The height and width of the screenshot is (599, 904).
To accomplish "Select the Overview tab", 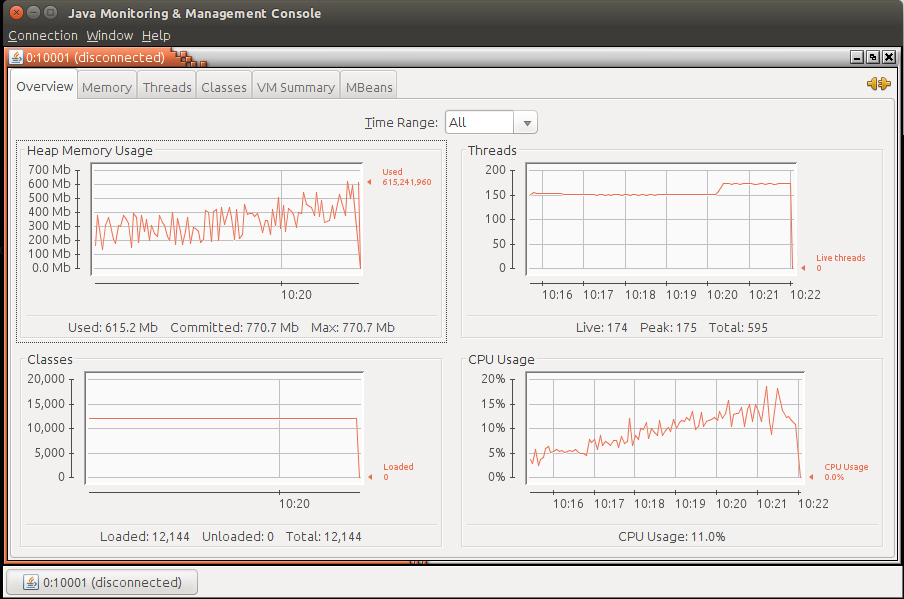I will (x=44, y=86).
